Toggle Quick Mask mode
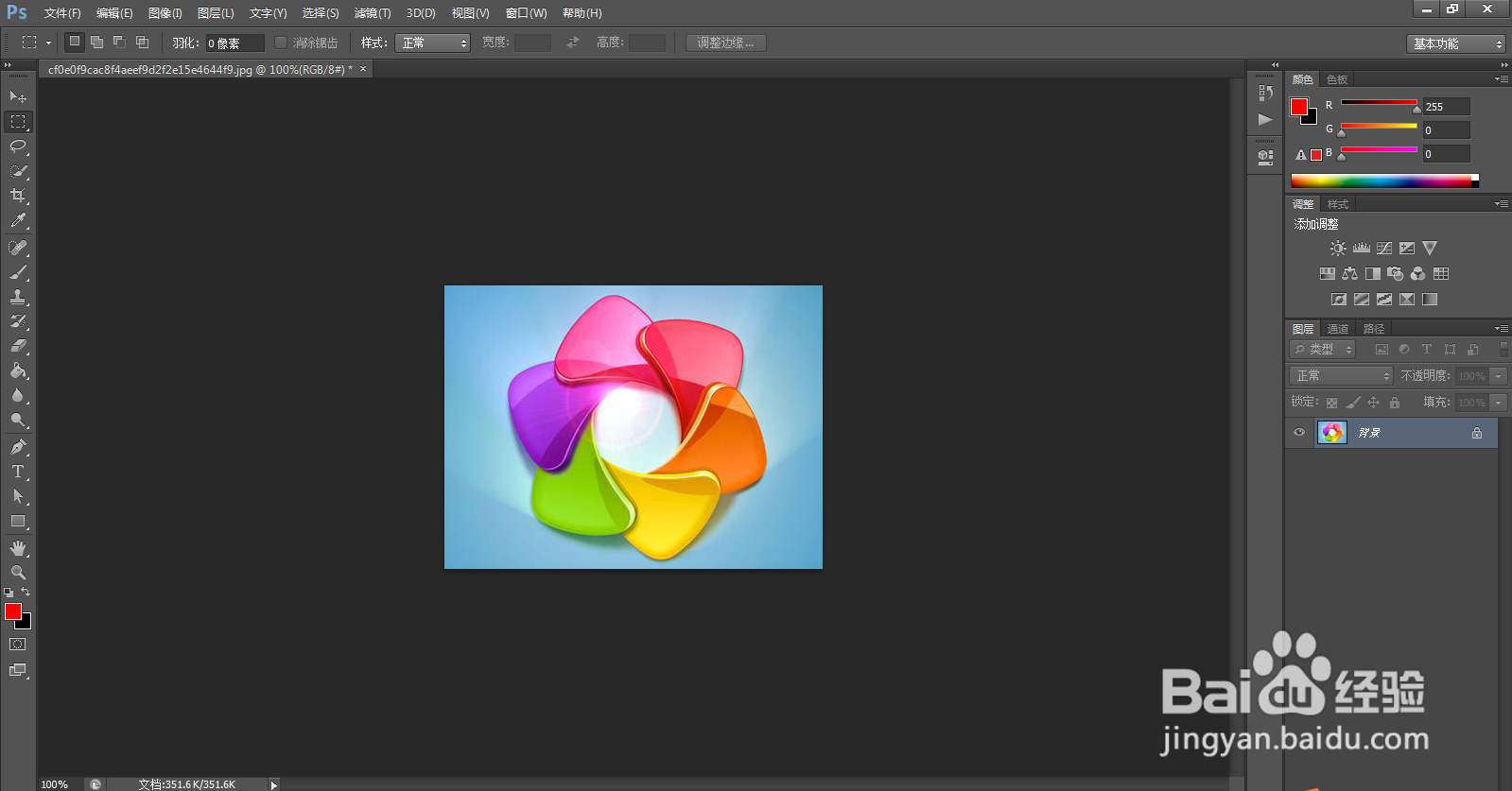Image resolution: width=1512 pixels, height=791 pixels. tap(18, 645)
